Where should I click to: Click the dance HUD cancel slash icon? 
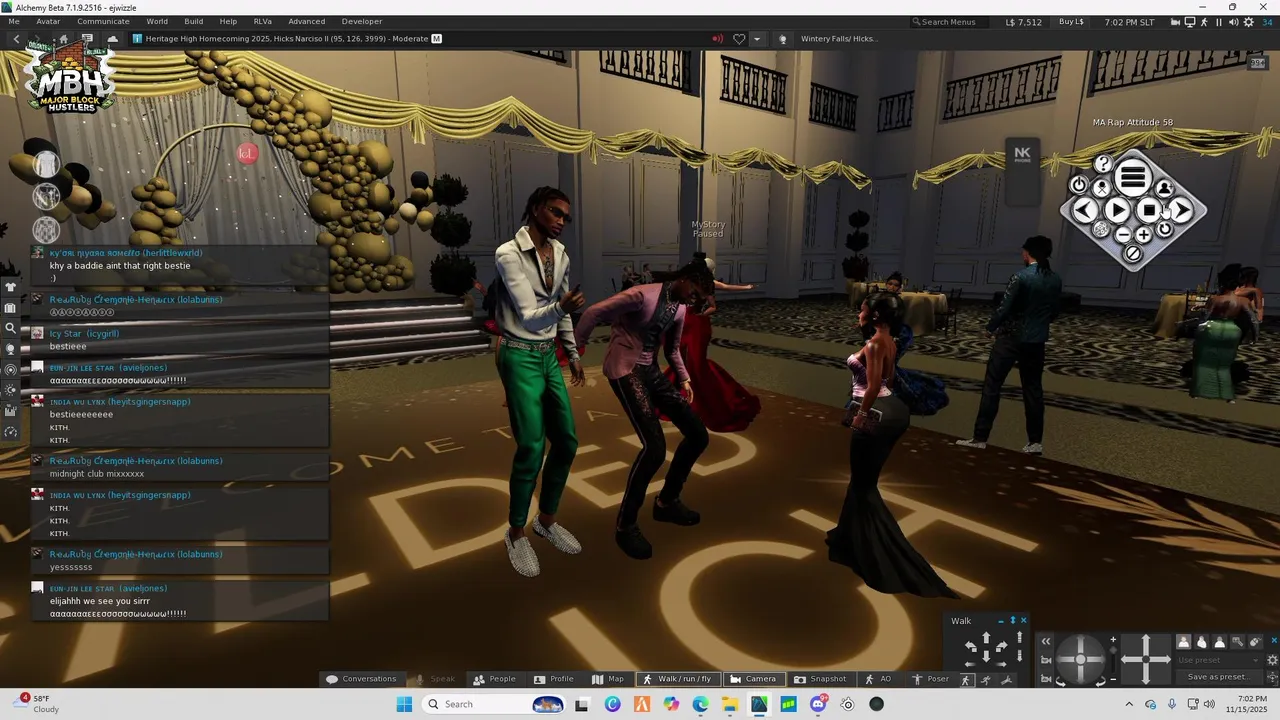[x=1133, y=253]
